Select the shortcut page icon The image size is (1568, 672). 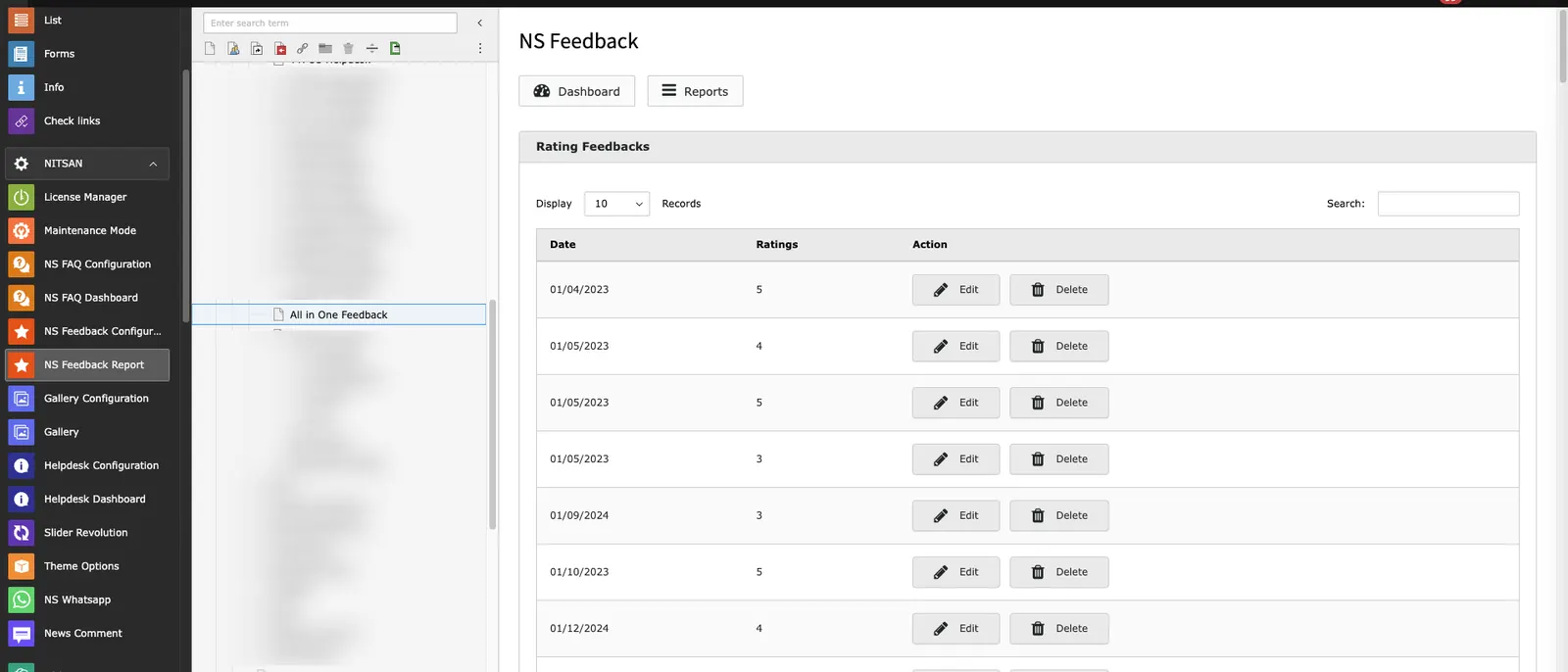(x=257, y=48)
